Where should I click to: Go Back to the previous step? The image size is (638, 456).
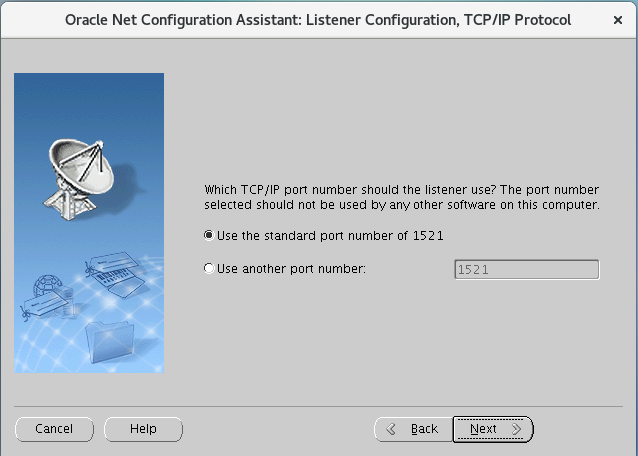[413, 429]
